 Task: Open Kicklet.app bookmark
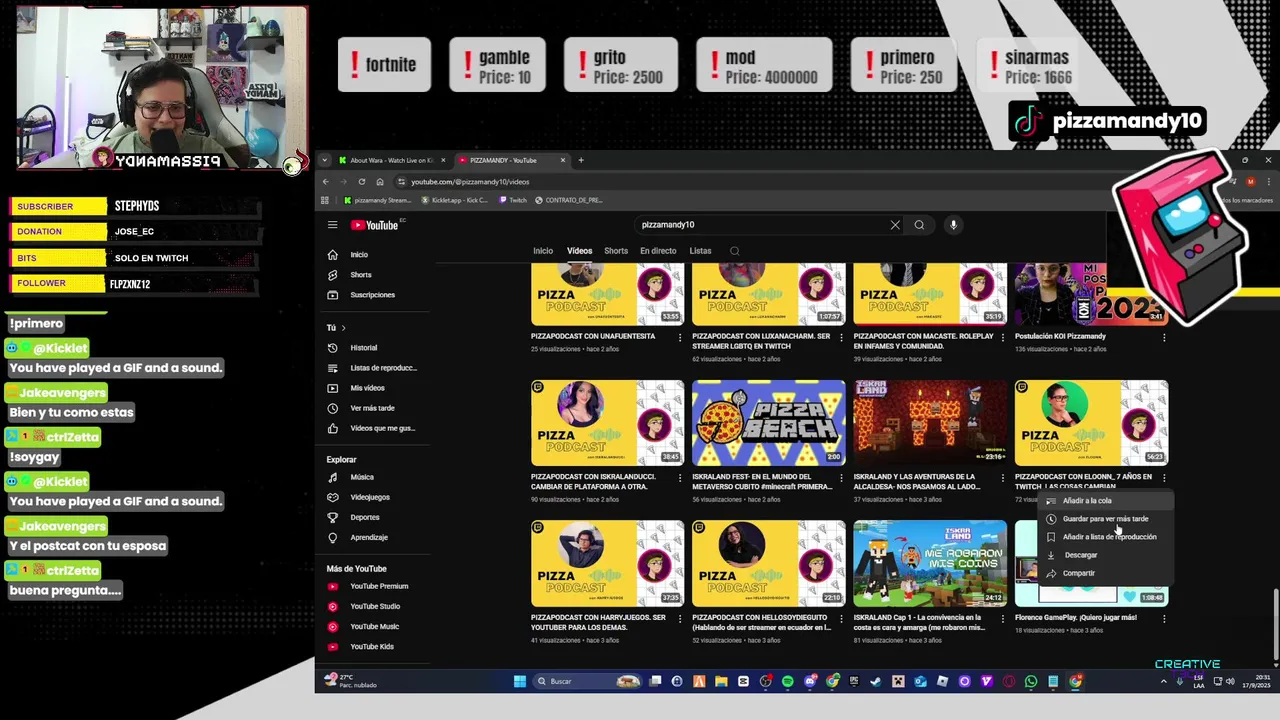455,200
